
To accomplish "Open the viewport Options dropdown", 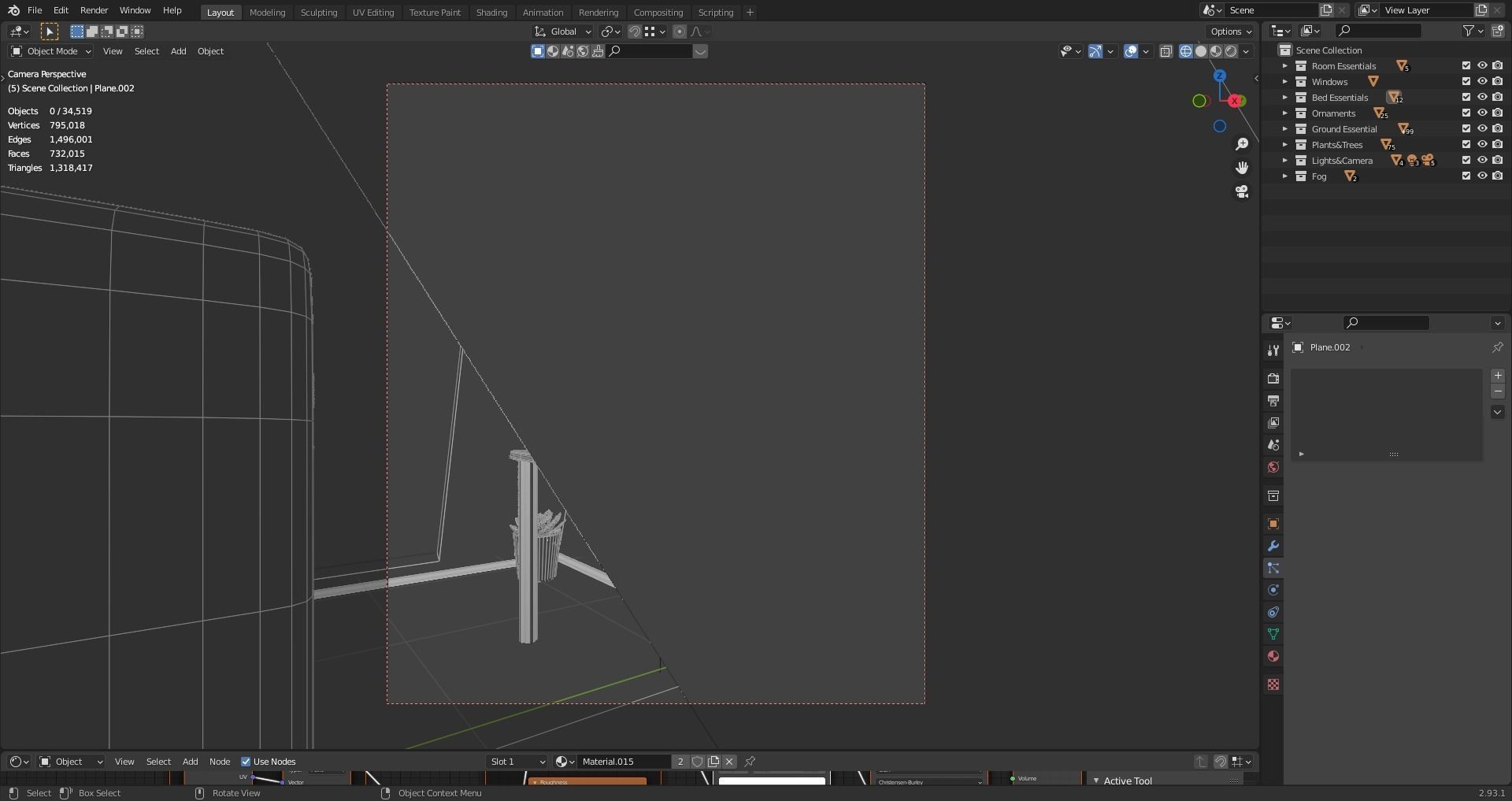I will click(1231, 32).
